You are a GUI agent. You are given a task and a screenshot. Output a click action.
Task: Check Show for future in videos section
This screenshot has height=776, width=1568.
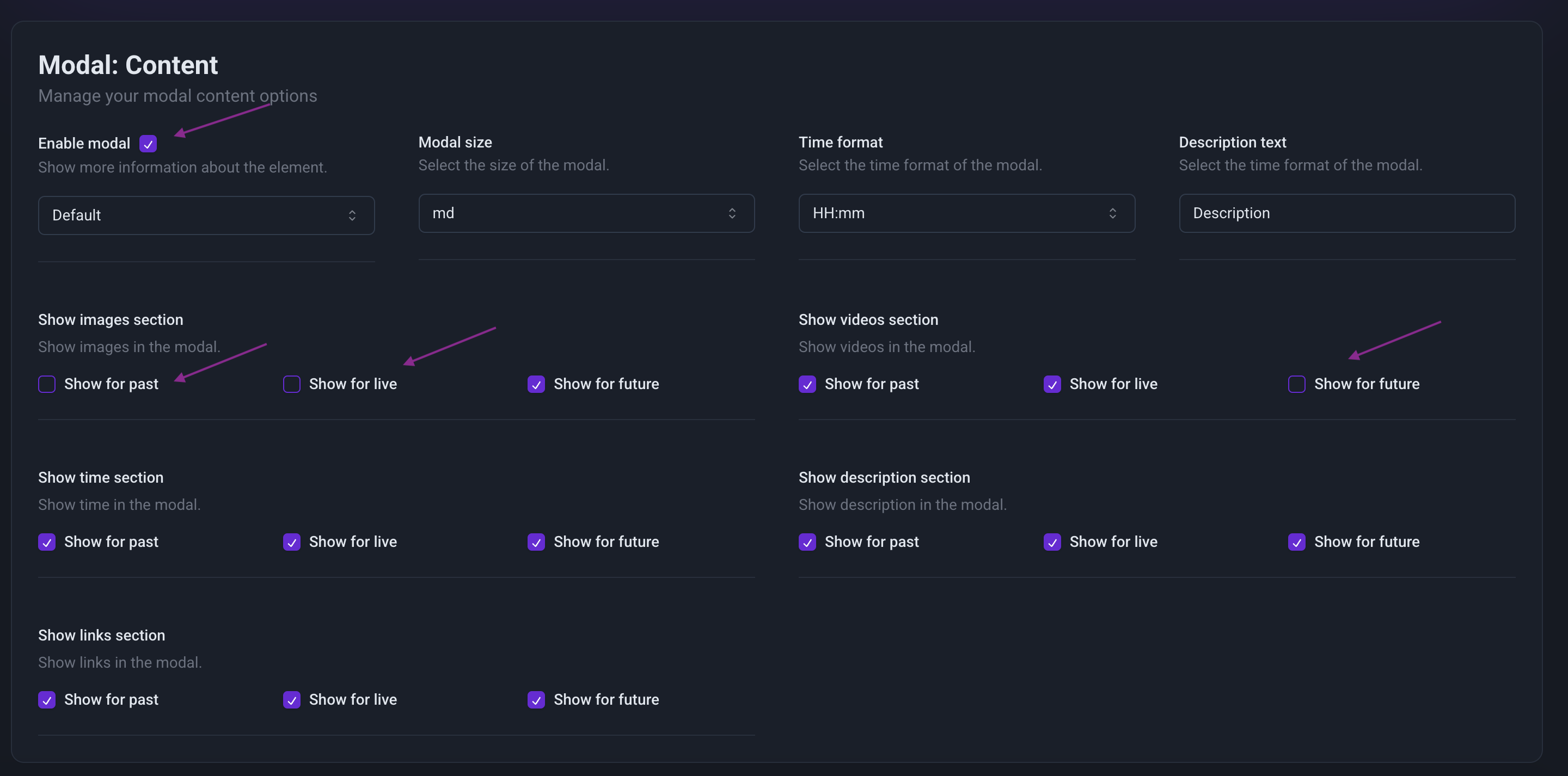1296,384
